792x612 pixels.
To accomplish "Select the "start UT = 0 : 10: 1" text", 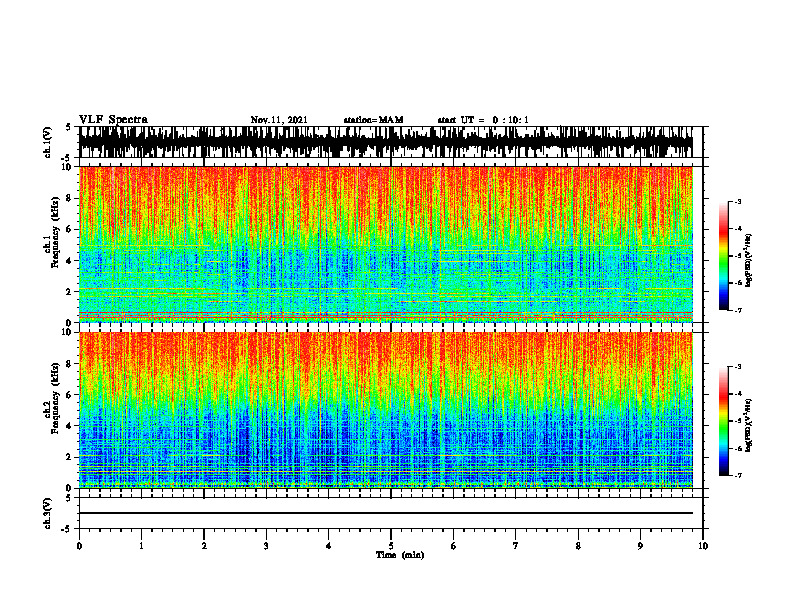I will pyautogui.click(x=483, y=120).
